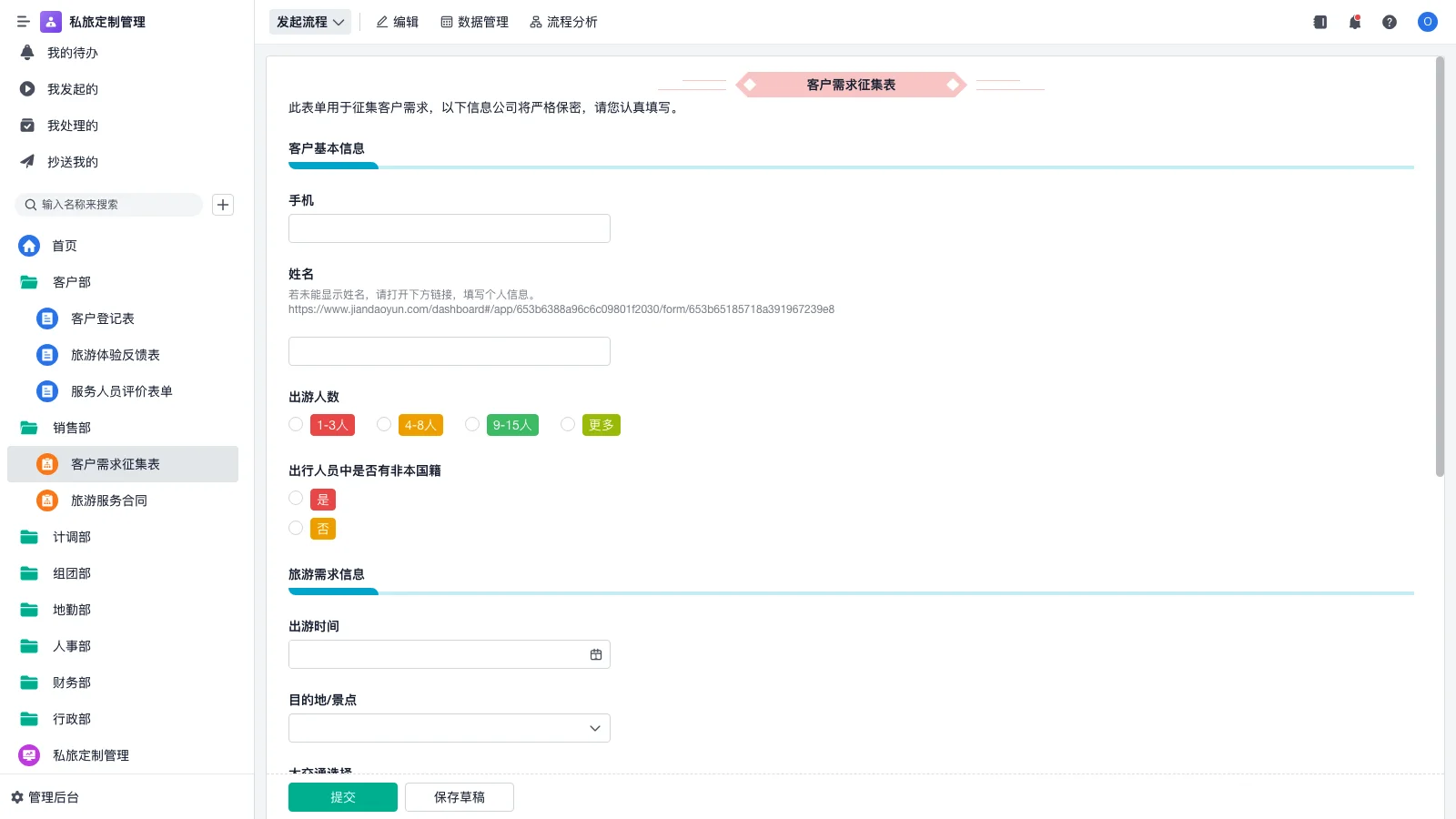Open the 编辑 editing icon in toolbar
Viewport: 1456px width, 819px height.
tap(382, 22)
